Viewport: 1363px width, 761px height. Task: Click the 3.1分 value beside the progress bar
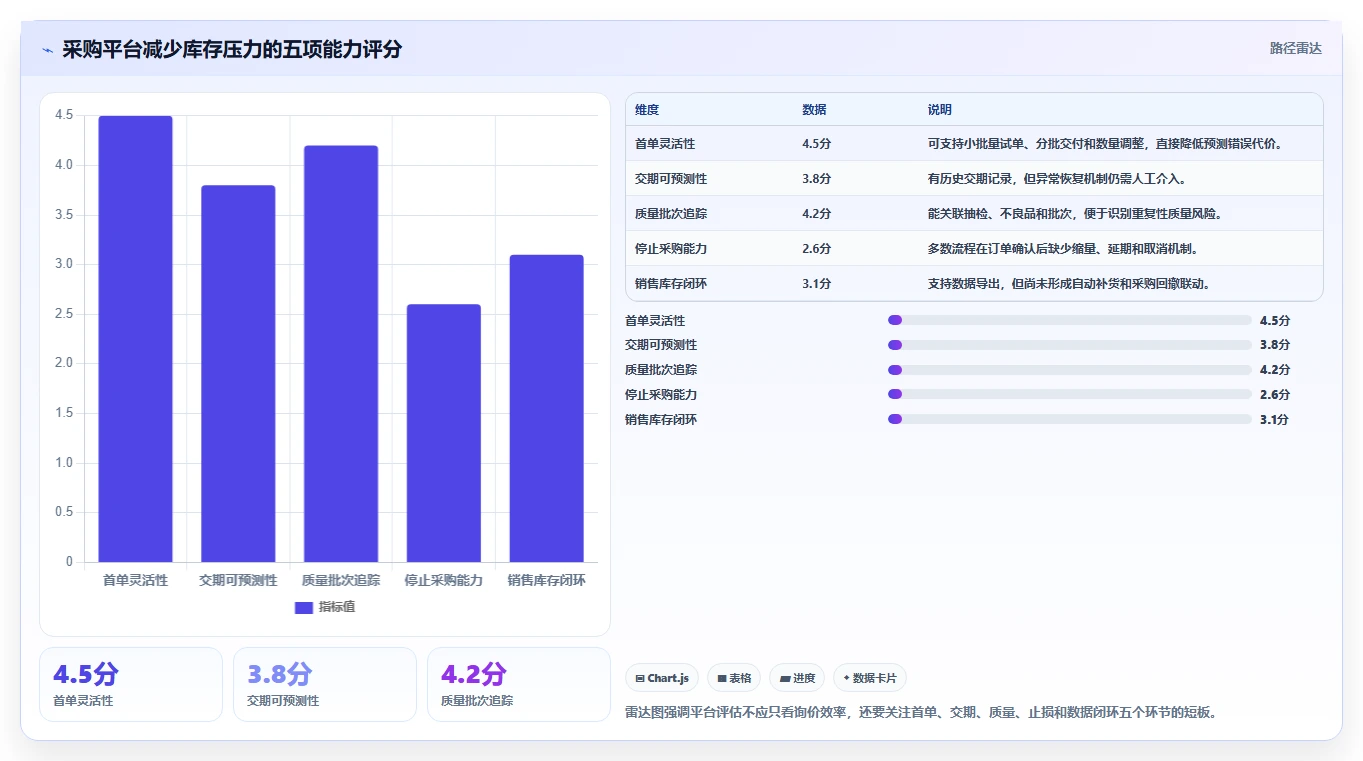pos(1275,420)
